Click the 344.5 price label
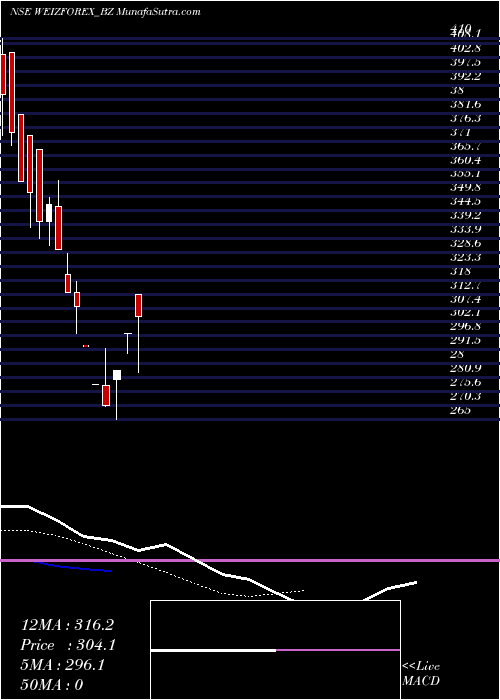The height and width of the screenshot is (700, 500). (465, 201)
